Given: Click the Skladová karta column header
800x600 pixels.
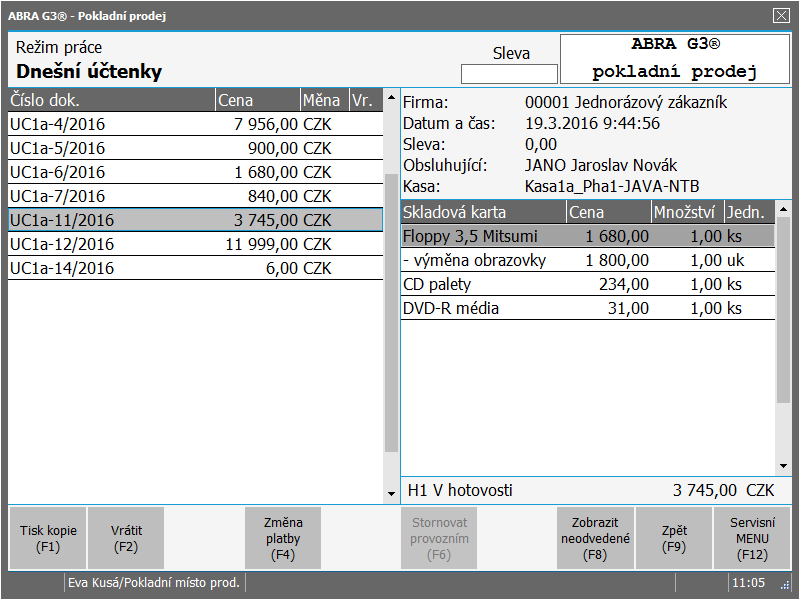Looking at the screenshot, I should 482,212.
